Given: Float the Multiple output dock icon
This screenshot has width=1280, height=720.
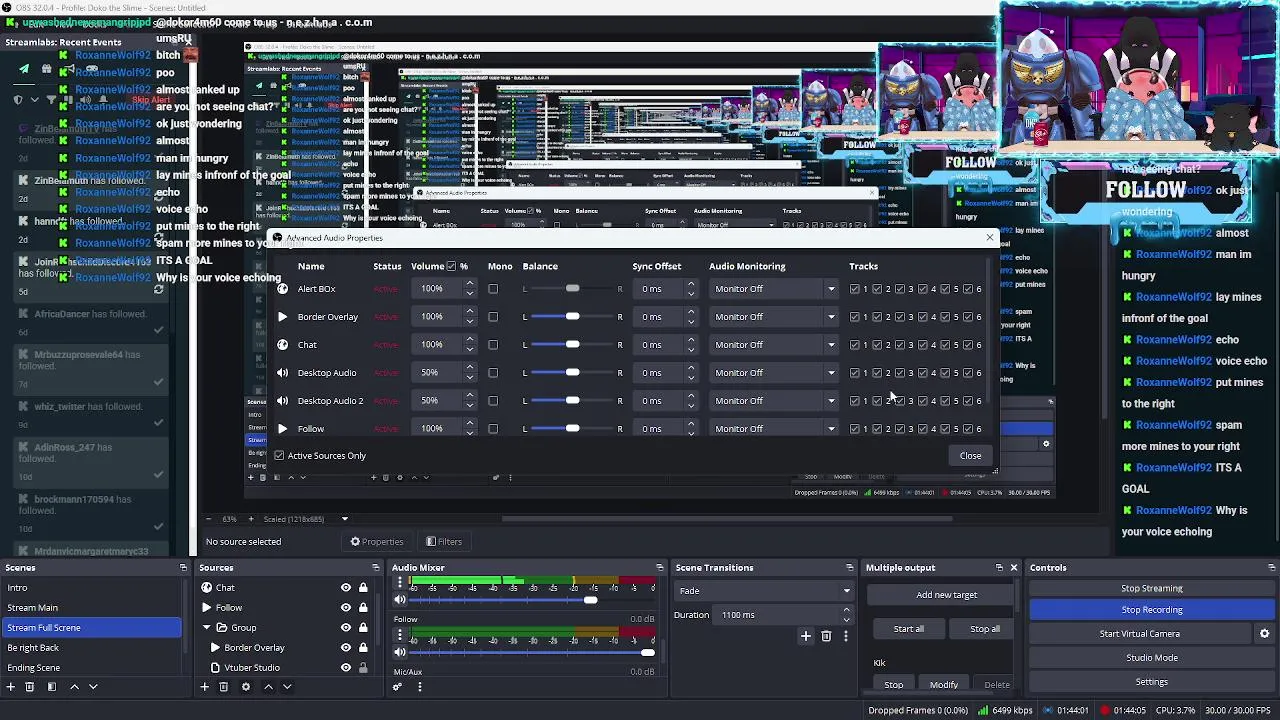Looking at the screenshot, I should coord(999,568).
